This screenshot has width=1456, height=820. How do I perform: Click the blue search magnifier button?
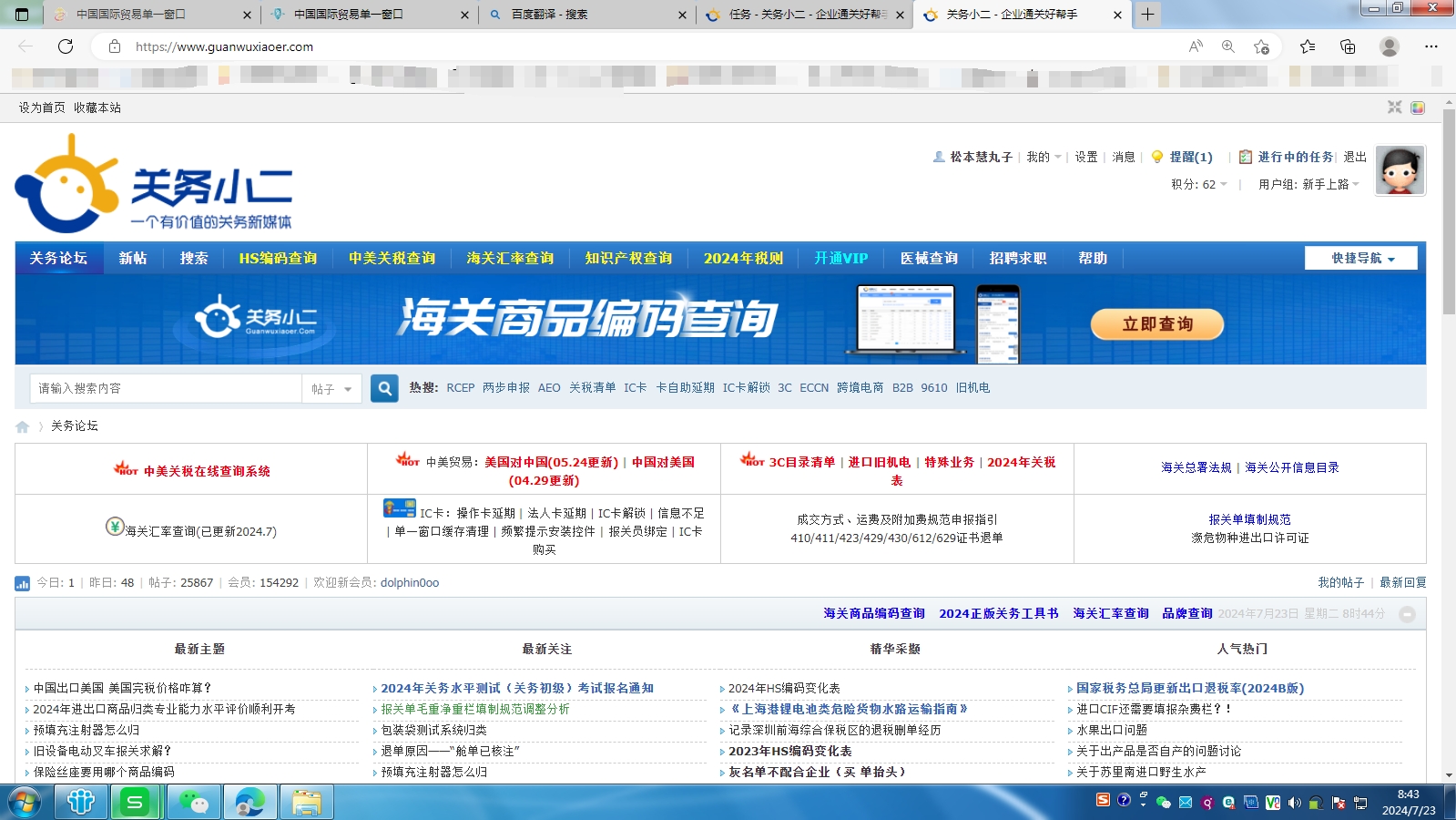[x=384, y=388]
